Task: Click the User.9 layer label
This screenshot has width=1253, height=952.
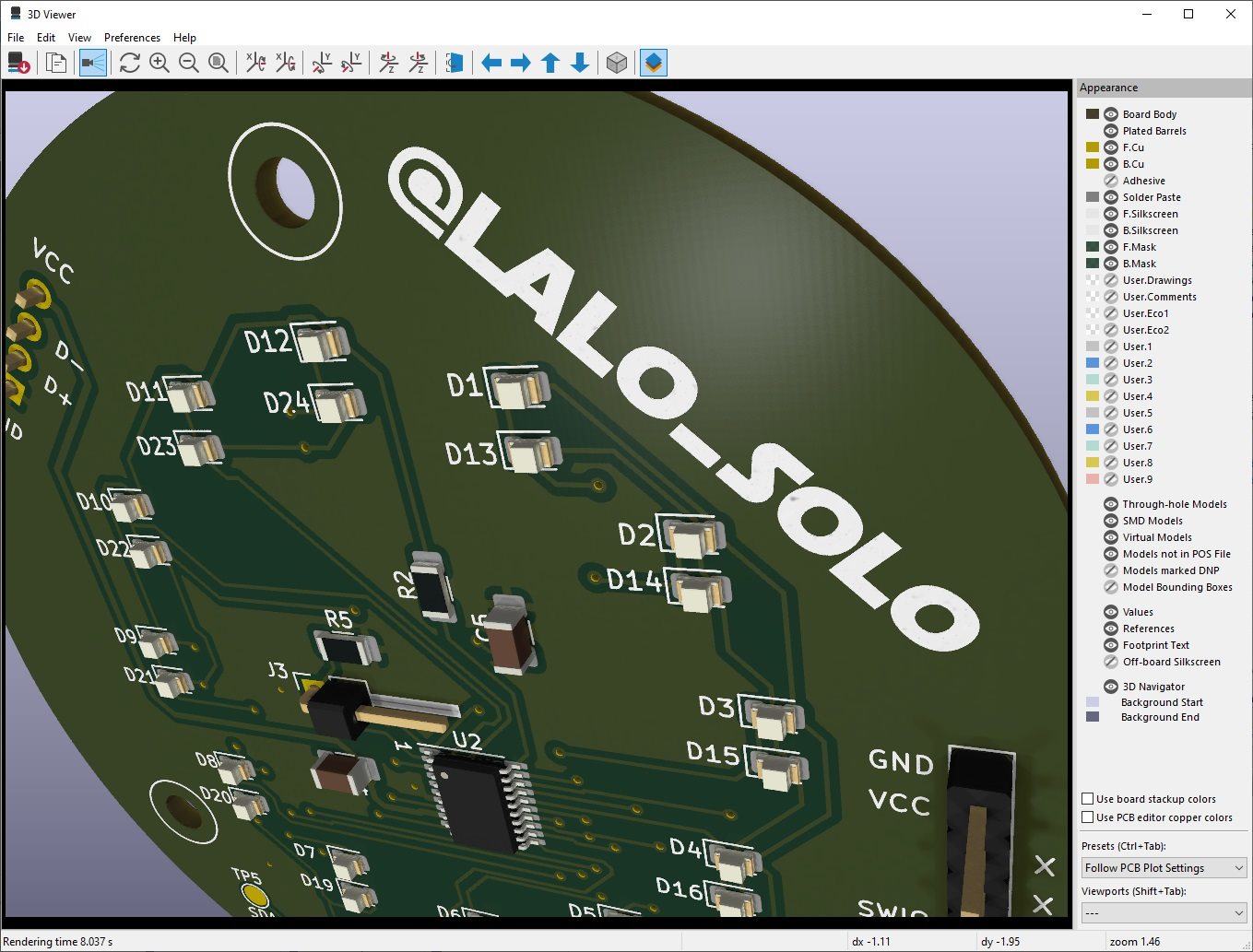Action: pyautogui.click(x=1138, y=479)
